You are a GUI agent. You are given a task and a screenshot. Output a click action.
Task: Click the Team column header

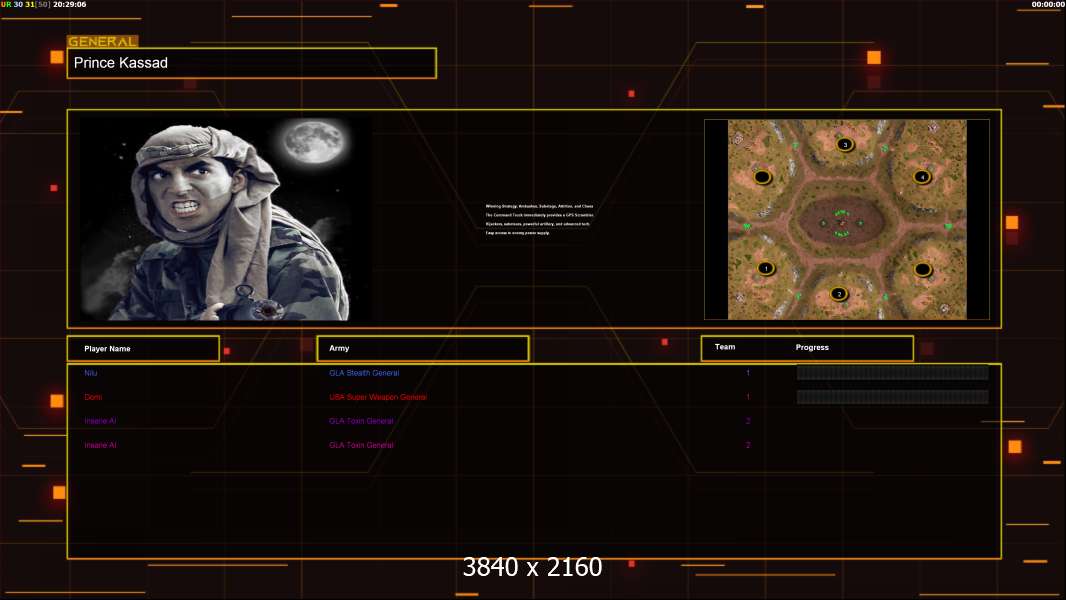725,347
